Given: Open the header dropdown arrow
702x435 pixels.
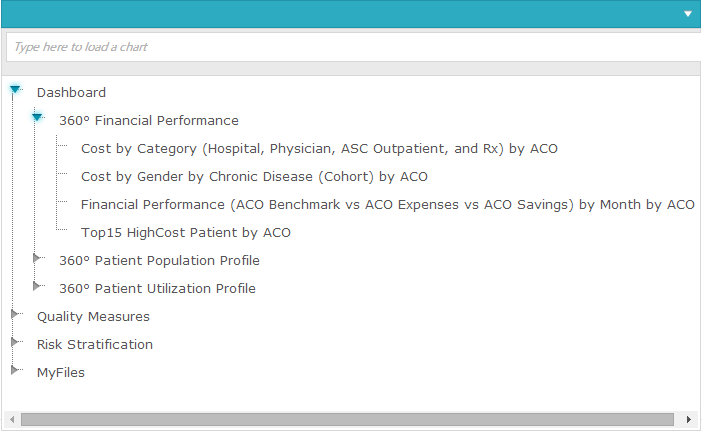Looking at the screenshot, I should pos(688,14).
